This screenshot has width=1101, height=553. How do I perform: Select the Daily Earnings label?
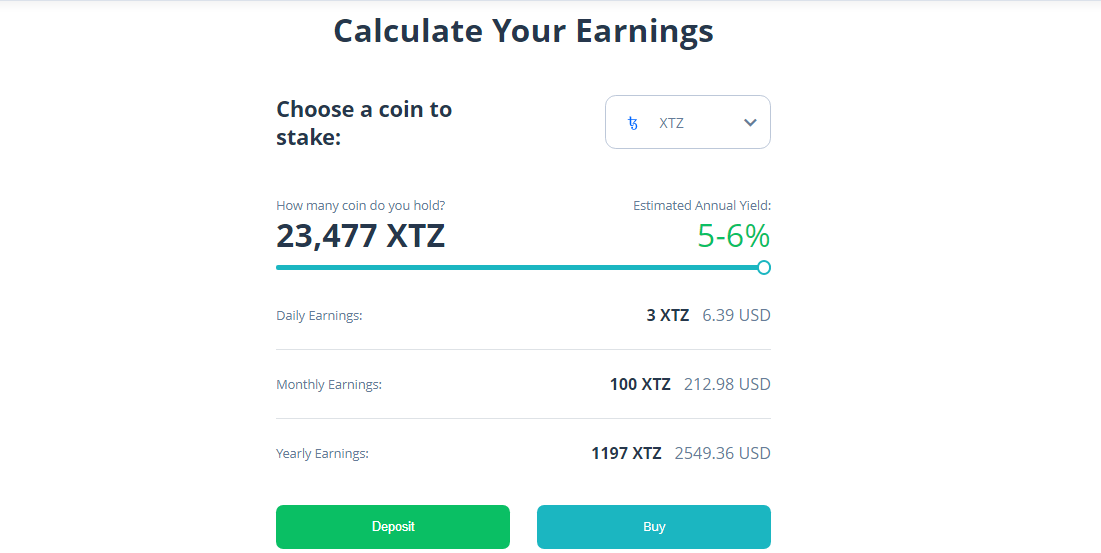pos(319,316)
